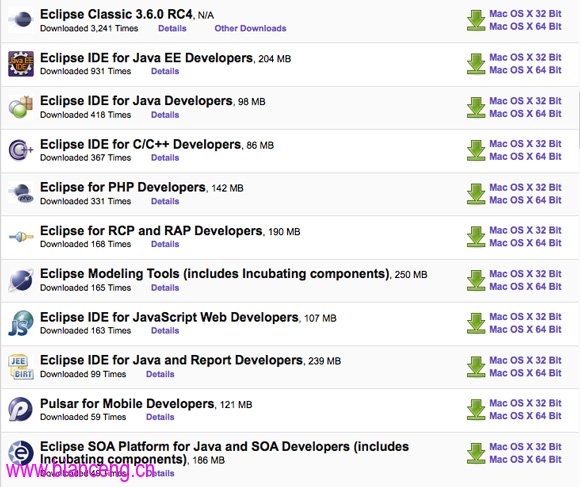This screenshot has height=487, width=580.
Task: Click the JavaScript Web Developers JS icon
Action: [21, 323]
